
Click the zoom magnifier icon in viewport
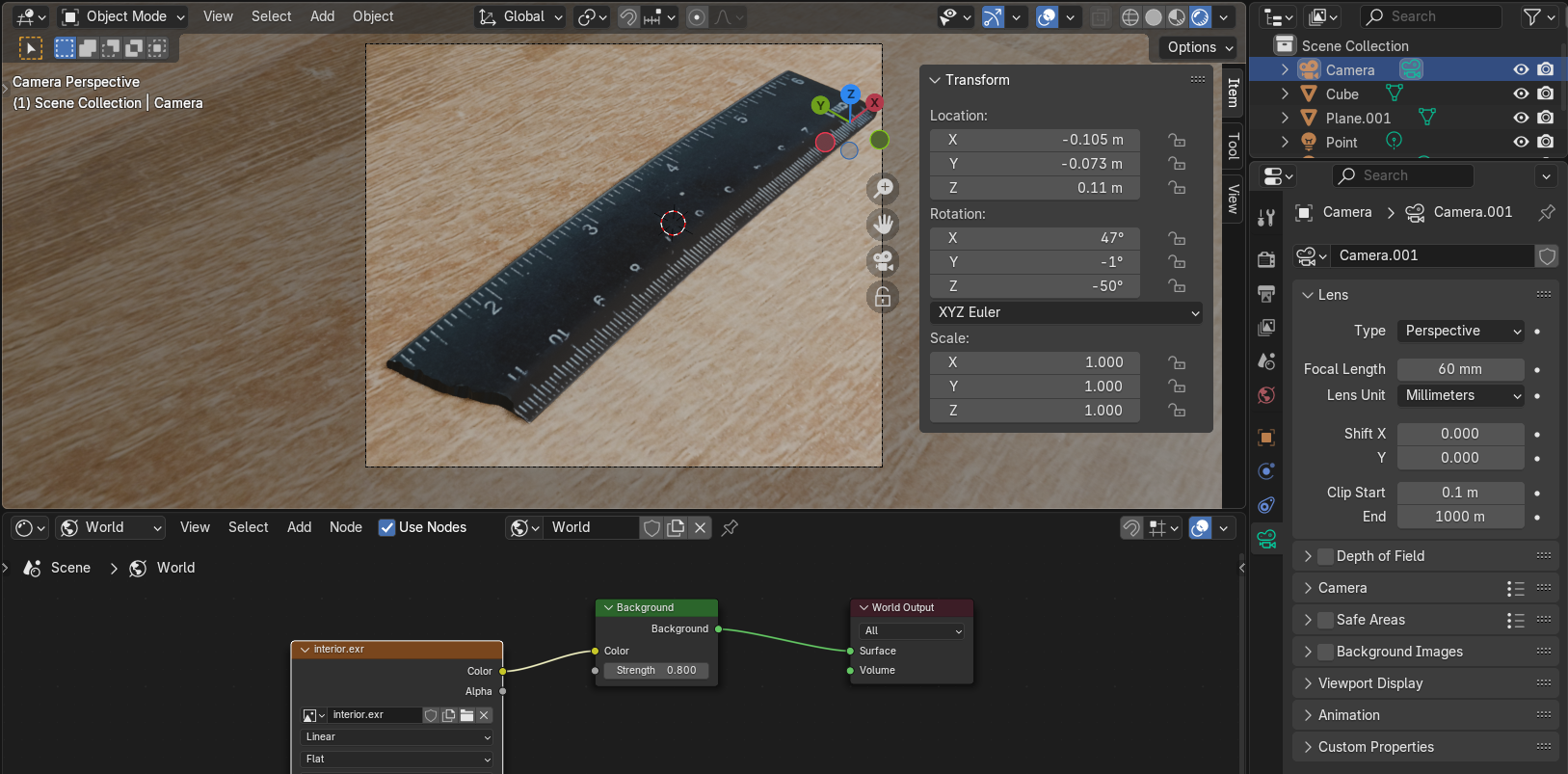(883, 189)
